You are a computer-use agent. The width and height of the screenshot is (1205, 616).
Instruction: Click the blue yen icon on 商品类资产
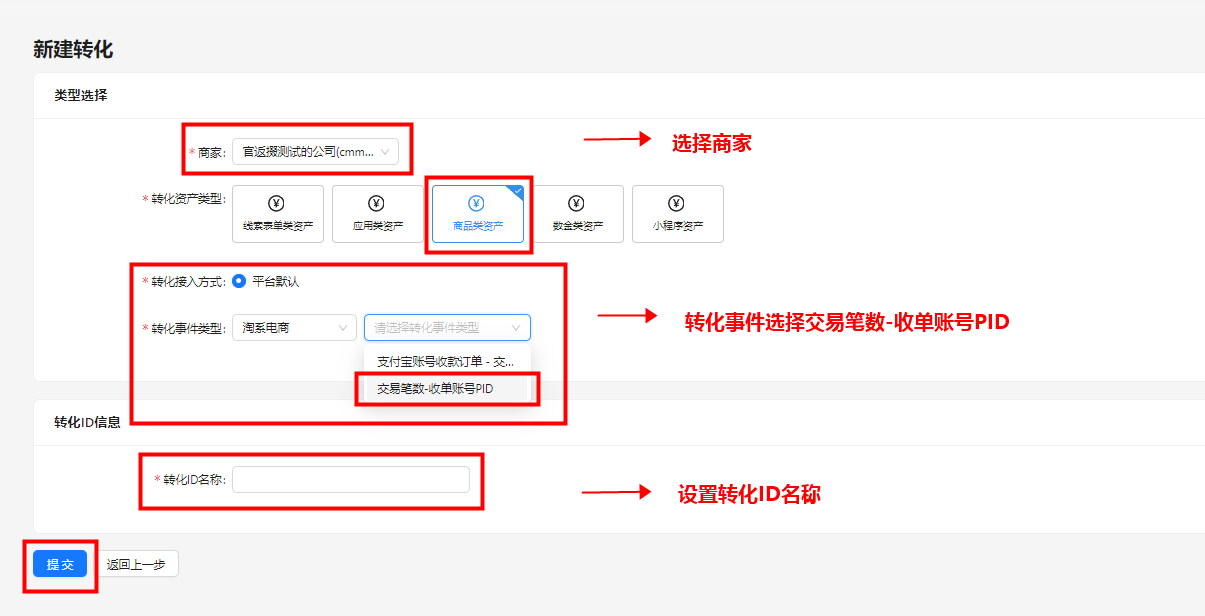click(477, 204)
